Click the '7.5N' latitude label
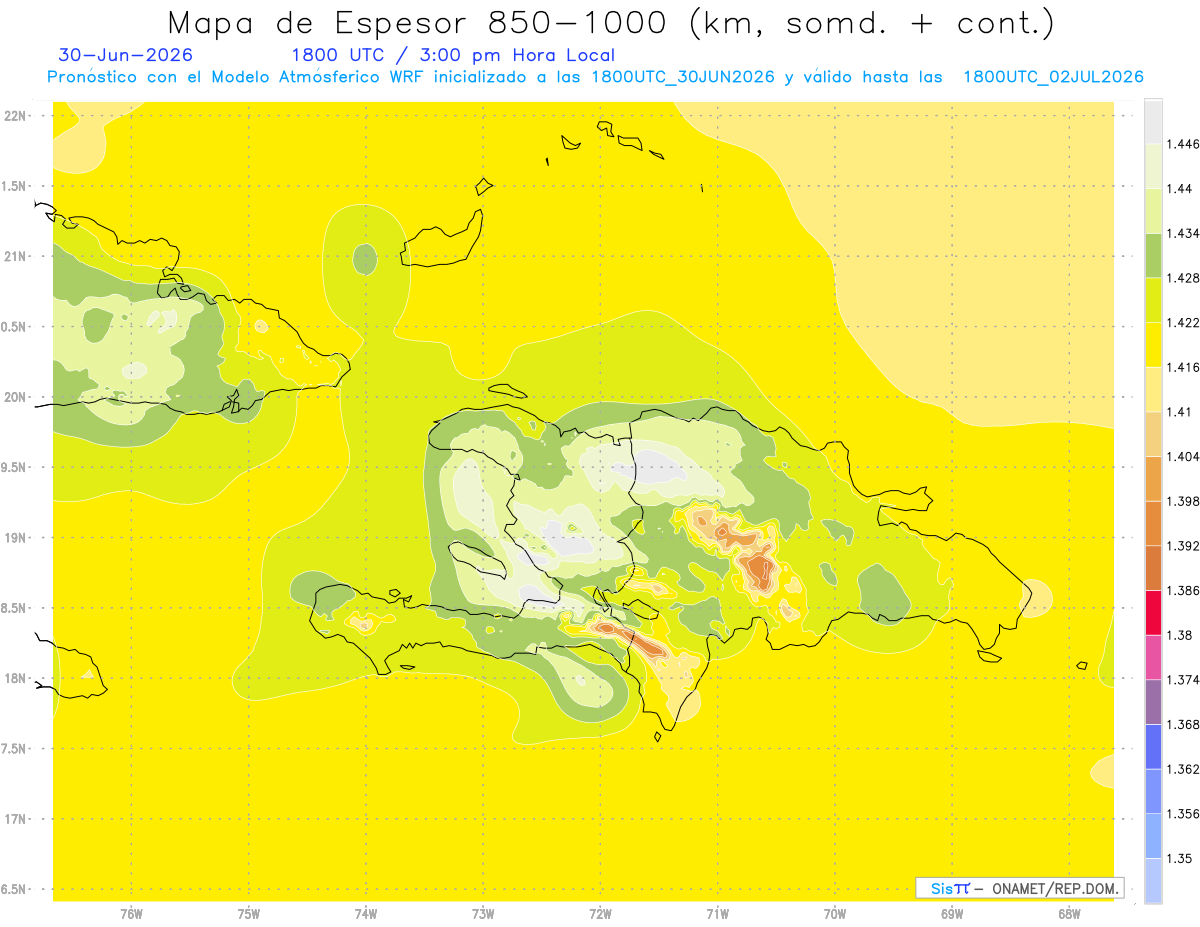The image size is (1200, 927). (15, 749)
